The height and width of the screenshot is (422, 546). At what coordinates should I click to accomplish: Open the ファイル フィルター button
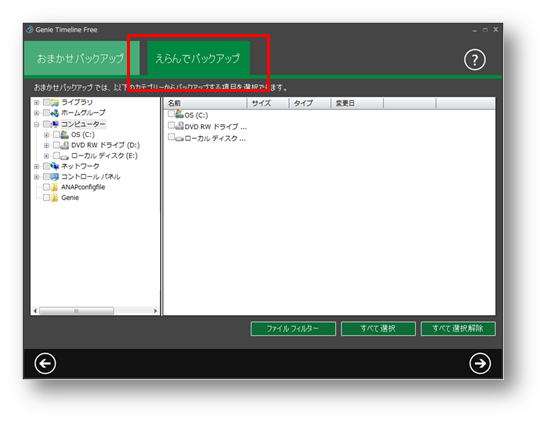tap(293, 328)
